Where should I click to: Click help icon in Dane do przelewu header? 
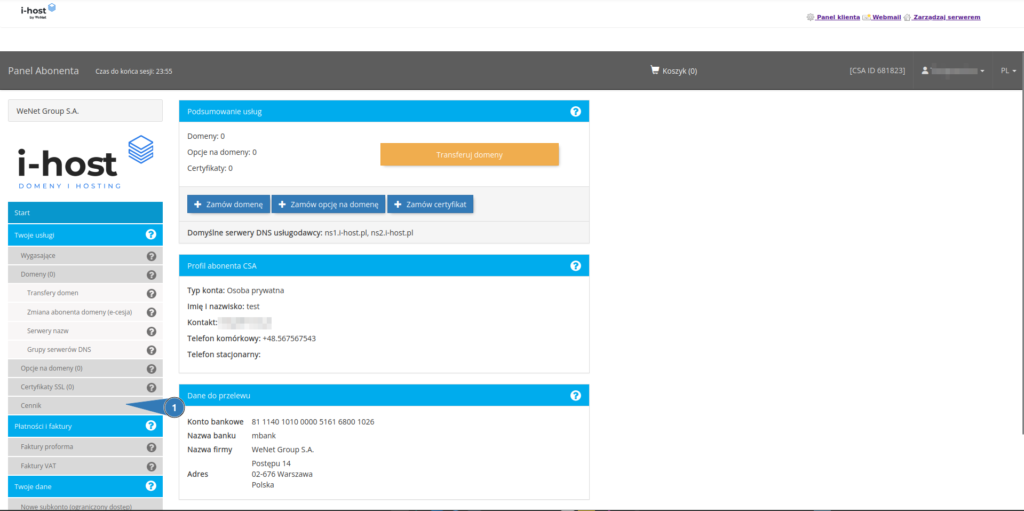coord(575,395)
